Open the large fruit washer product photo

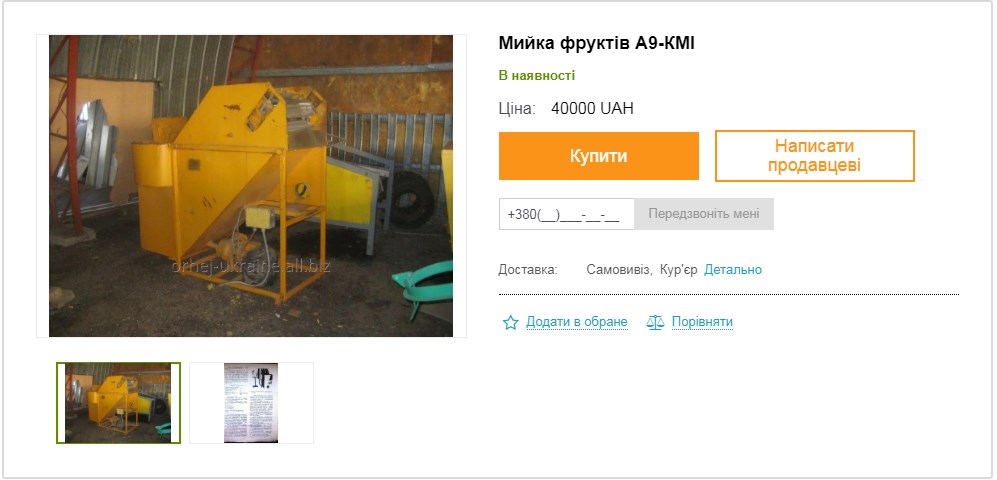click(251, 186)
